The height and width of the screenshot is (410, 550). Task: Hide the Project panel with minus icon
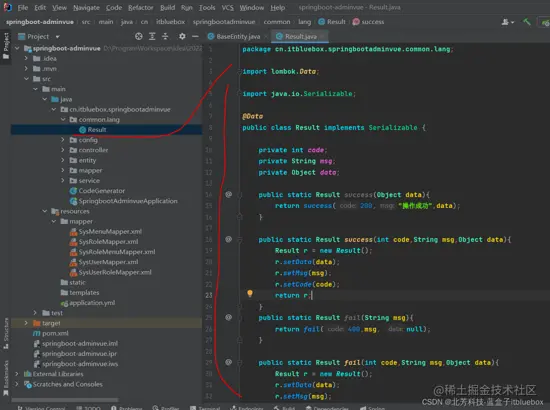point(195,36)
